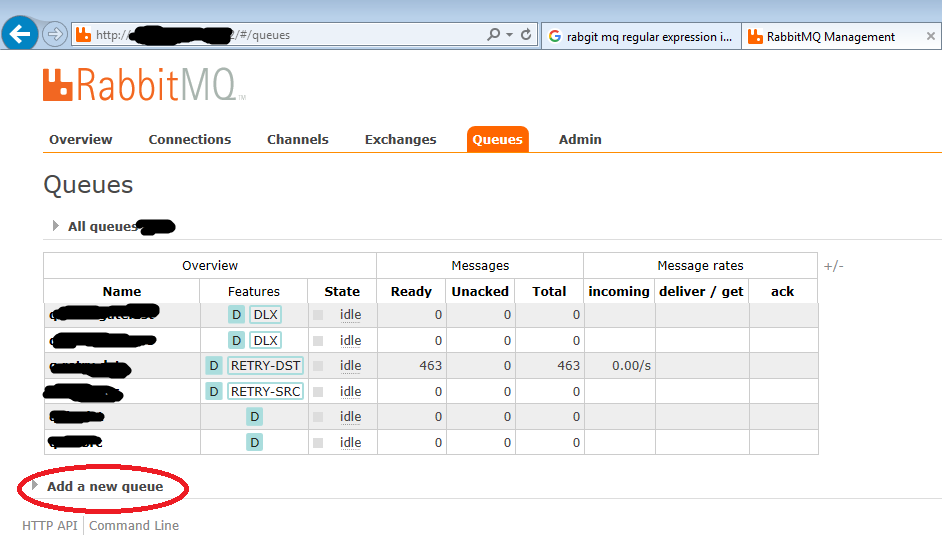942x535 pixels.
Task: Open the HTTP API link
Action: pos(50,525)
